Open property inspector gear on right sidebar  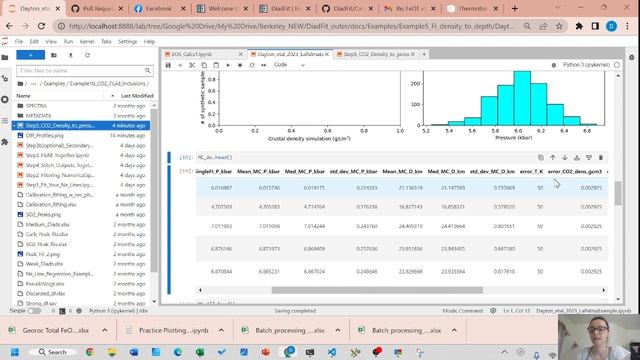(x=631, y=58)
